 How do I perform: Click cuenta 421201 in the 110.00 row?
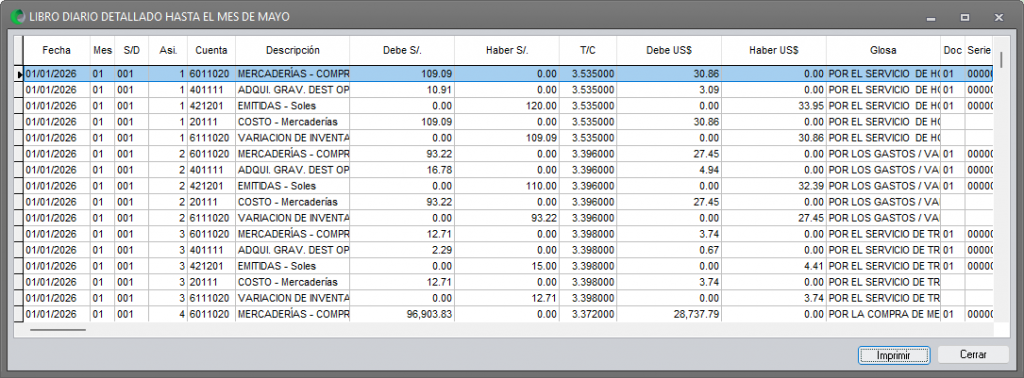(212, 186)
